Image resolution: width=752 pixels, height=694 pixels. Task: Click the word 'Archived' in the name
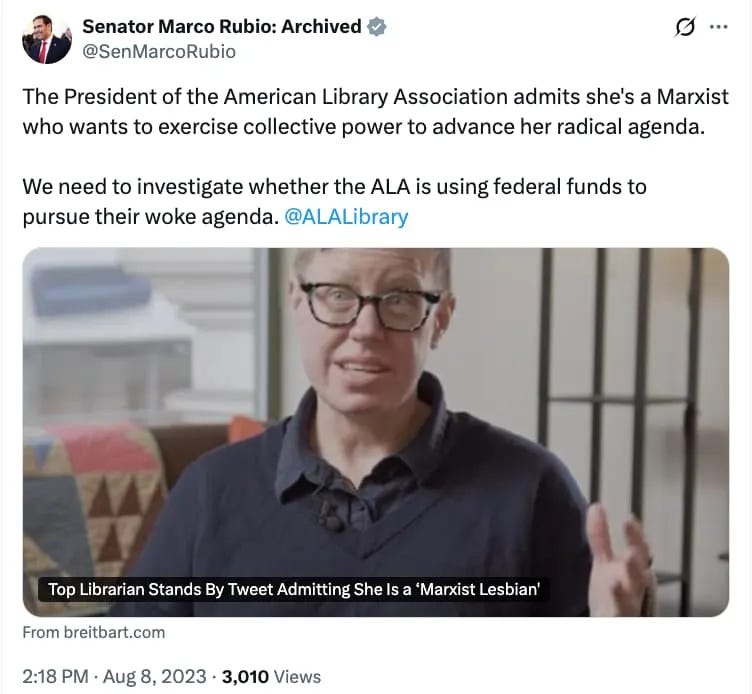(321, 26)
